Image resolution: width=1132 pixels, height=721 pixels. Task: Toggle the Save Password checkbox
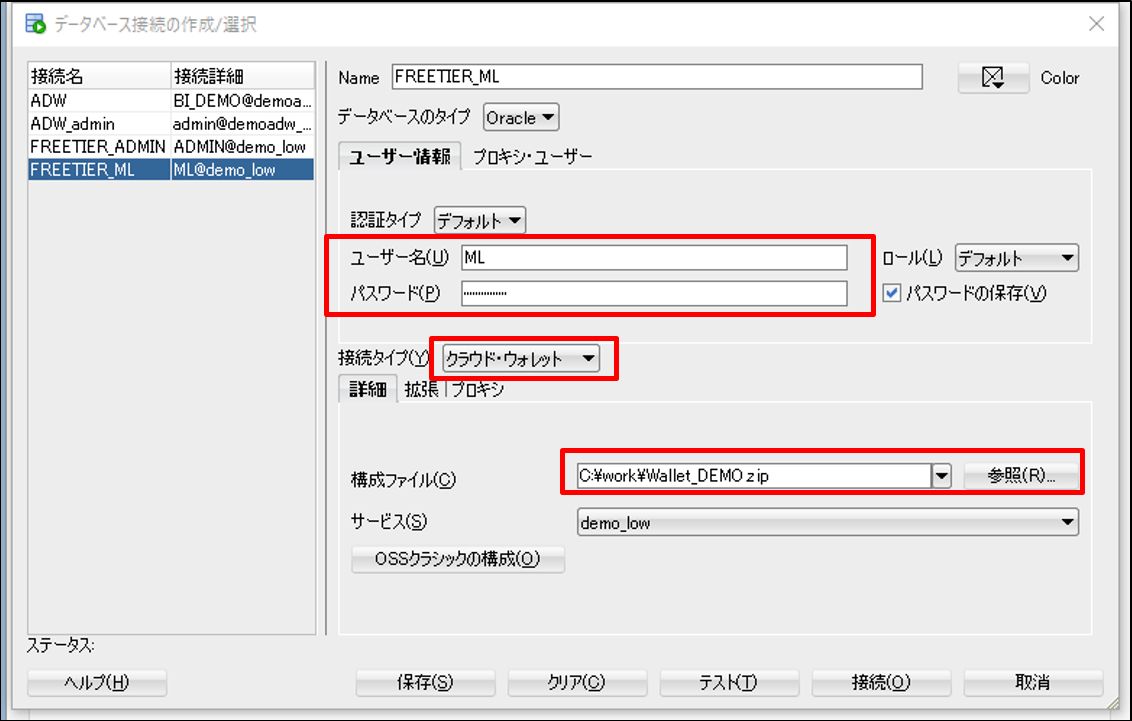click(x=892, y=293)
